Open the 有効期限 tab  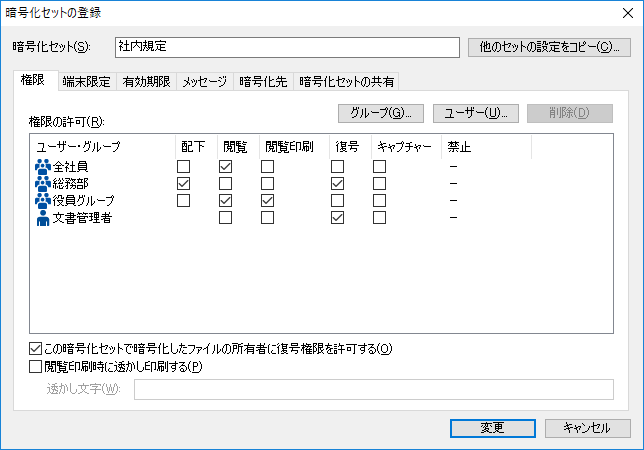click(145, 82)
